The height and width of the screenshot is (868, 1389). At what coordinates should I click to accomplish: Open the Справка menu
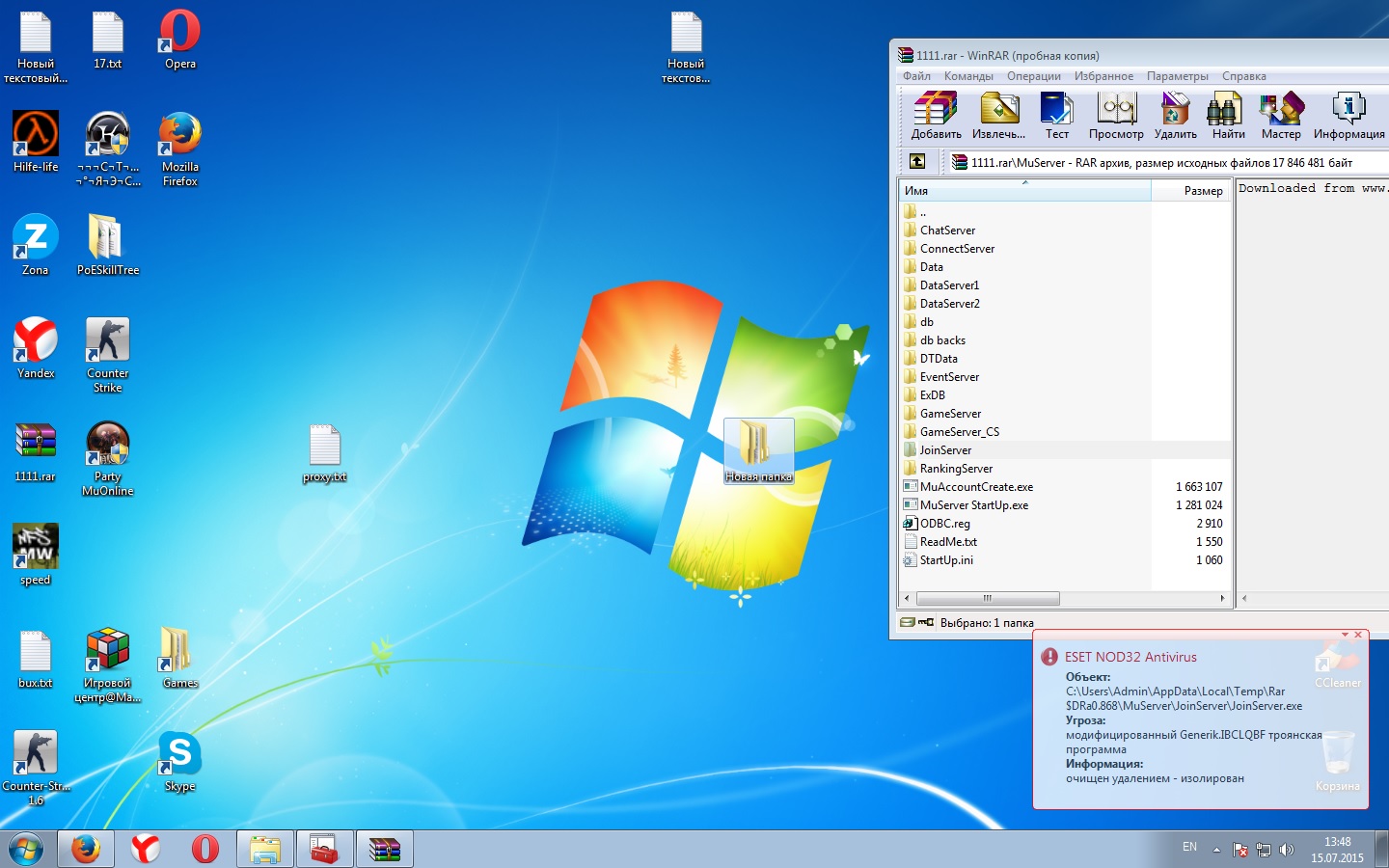tap(1243, 76)
